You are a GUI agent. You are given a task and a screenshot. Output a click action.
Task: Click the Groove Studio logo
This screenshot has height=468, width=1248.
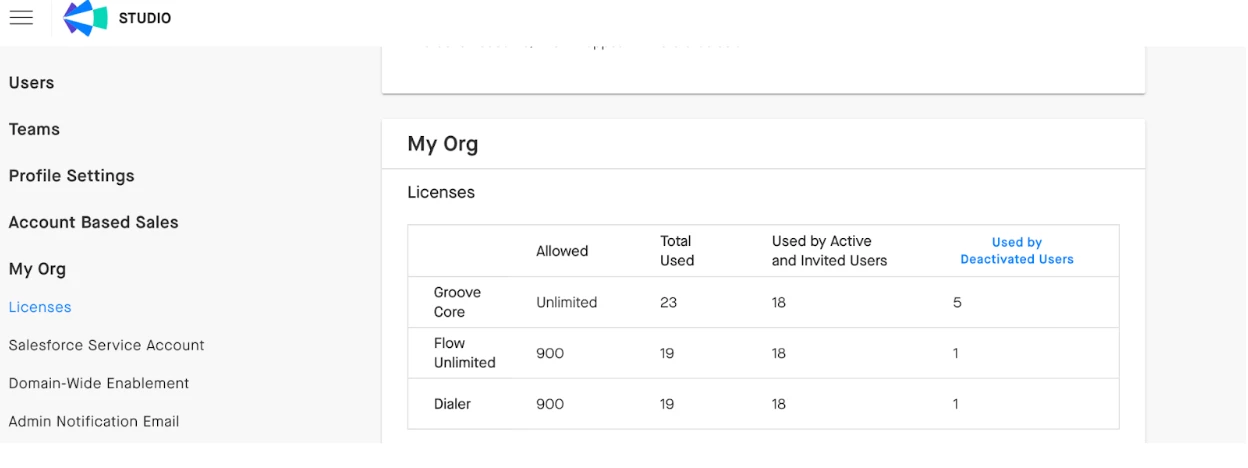(85, 18)
